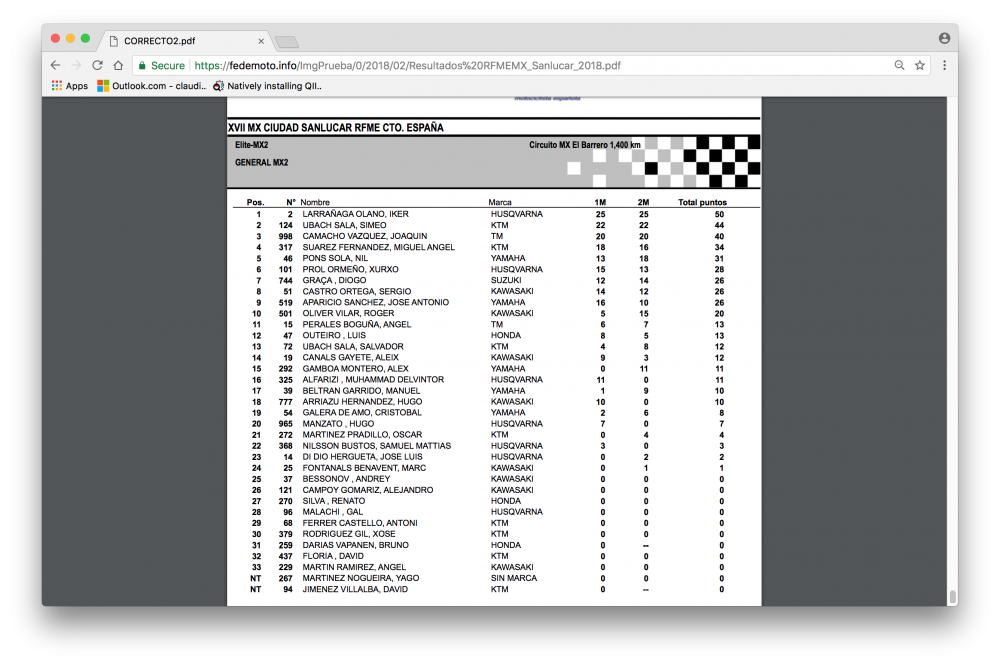Select rider name 'GRAÇA, DIOGO'

[334, 280]
